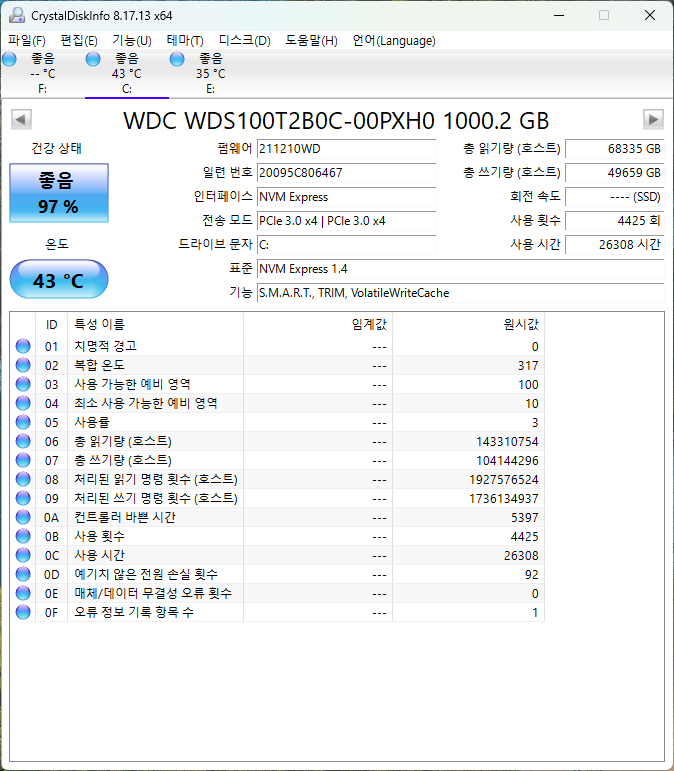Click status orb of row 0A 컨트롤러 바쁜 시간
The width and height of the screenshot is (674, 771).
click(x=23, y=517)
